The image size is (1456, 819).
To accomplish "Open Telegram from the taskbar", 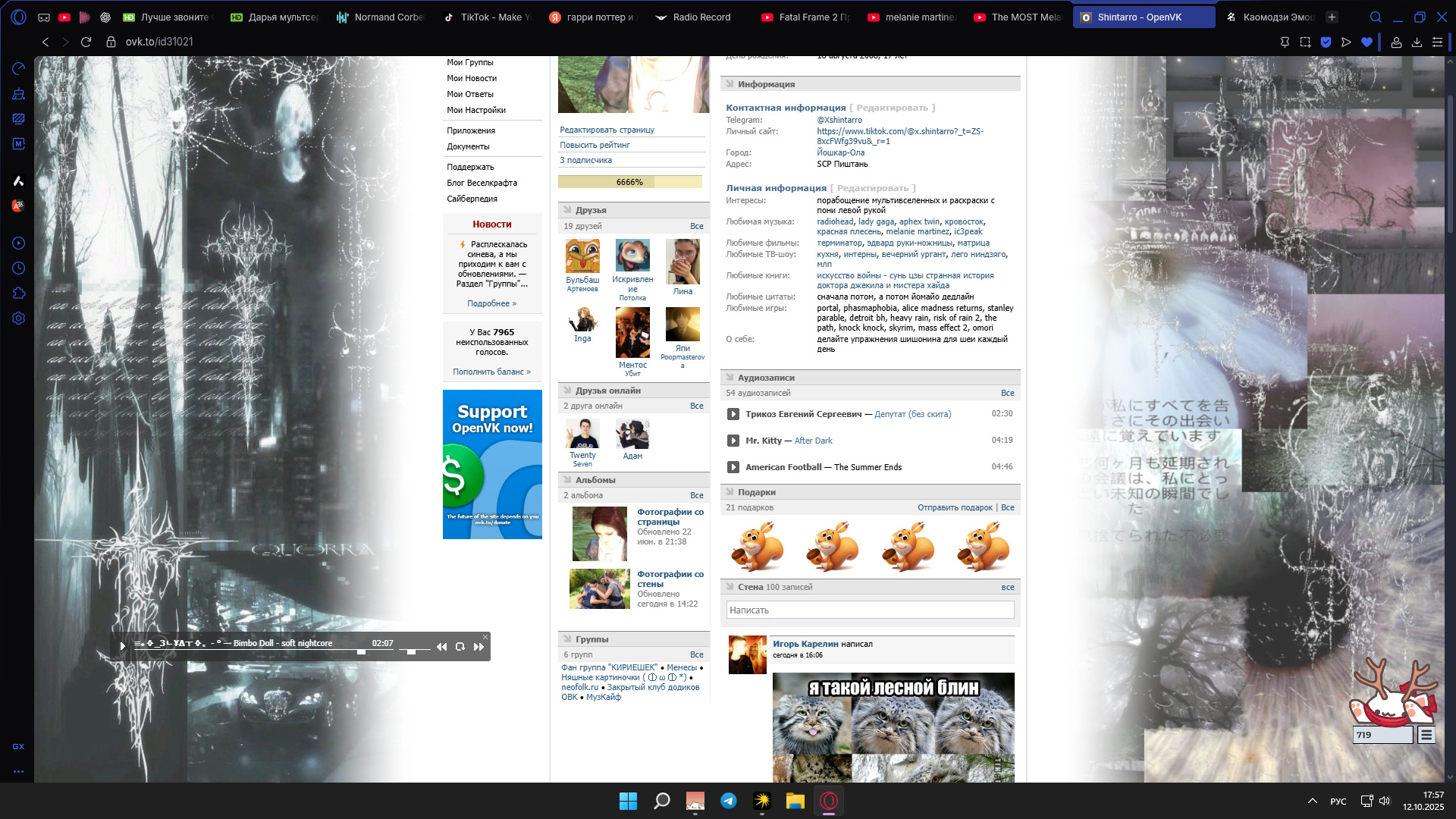I will pos(729,801).
